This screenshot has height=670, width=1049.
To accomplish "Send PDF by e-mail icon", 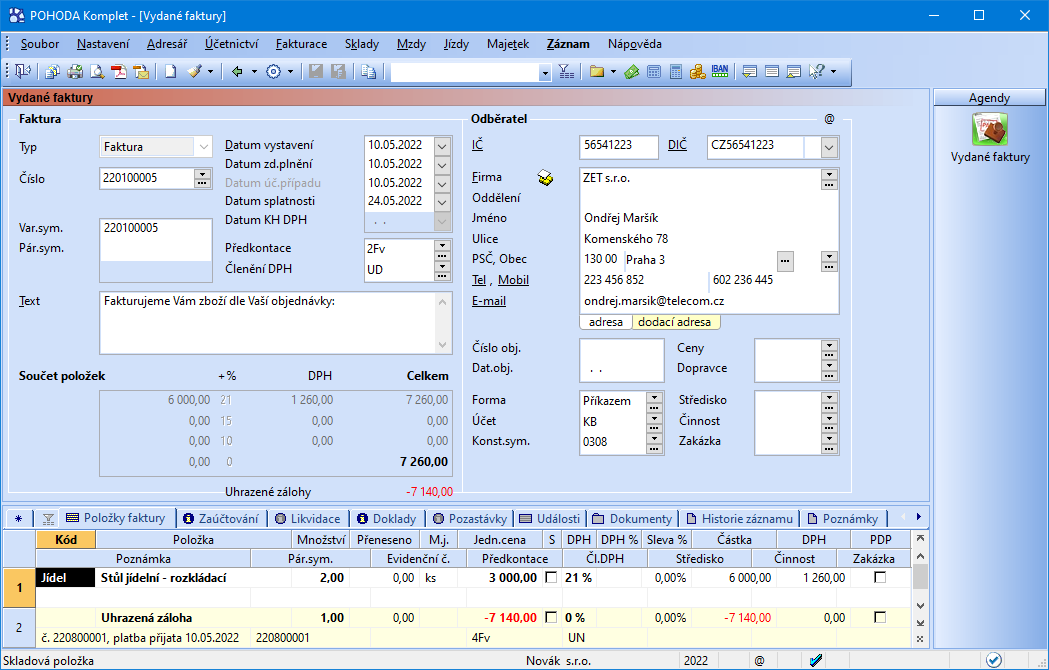I will coord(141,72).
